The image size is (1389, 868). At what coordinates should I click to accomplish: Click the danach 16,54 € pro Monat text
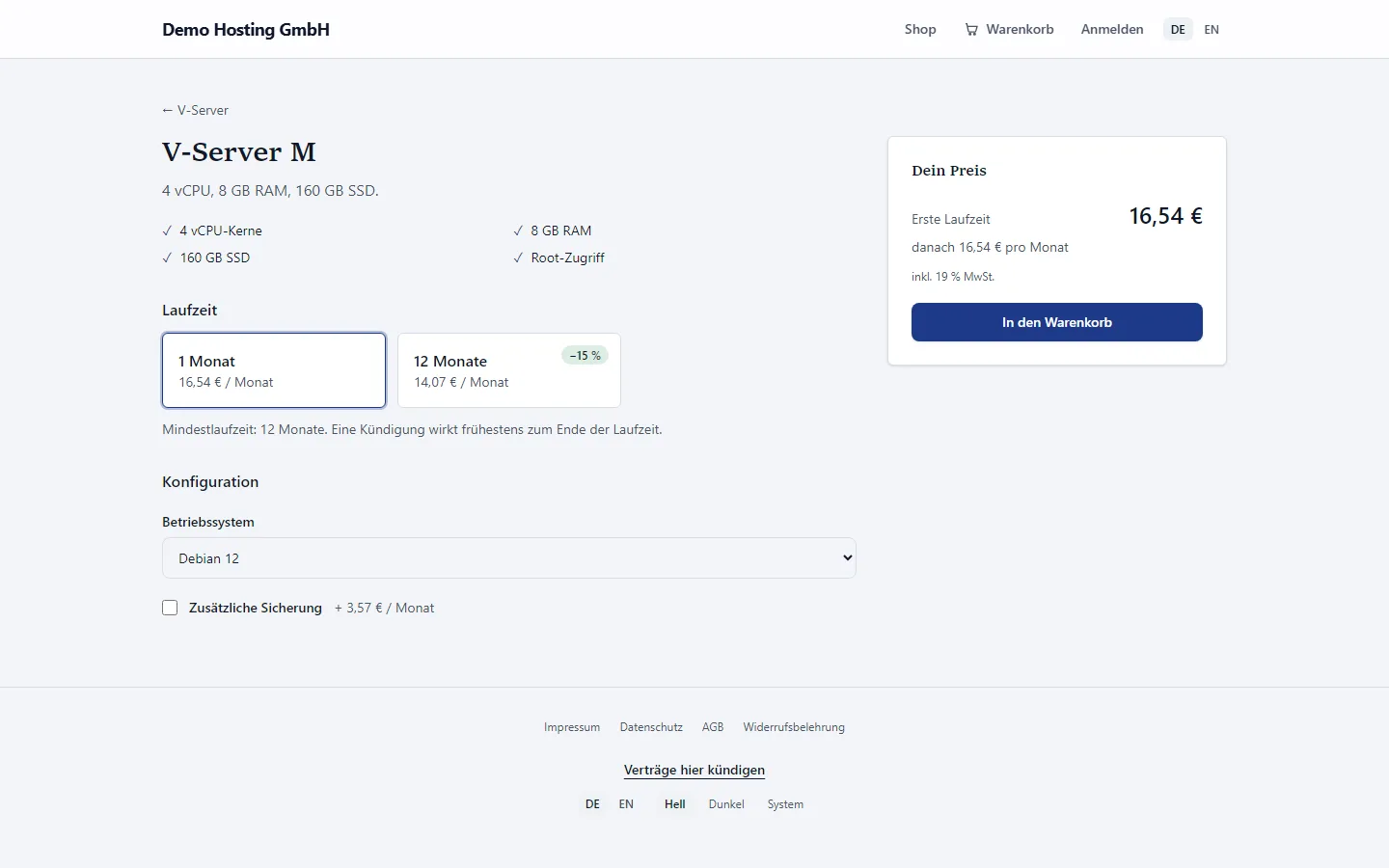990,247
